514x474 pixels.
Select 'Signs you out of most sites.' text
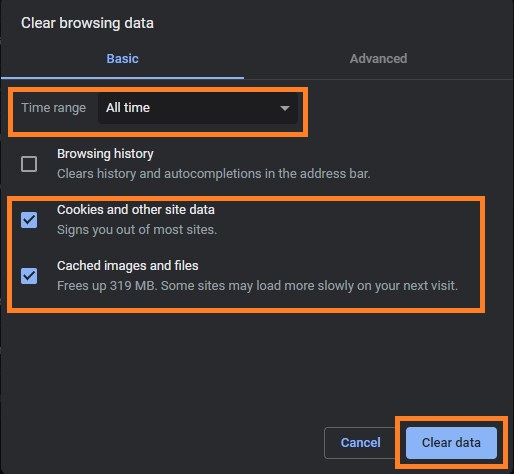137,230
